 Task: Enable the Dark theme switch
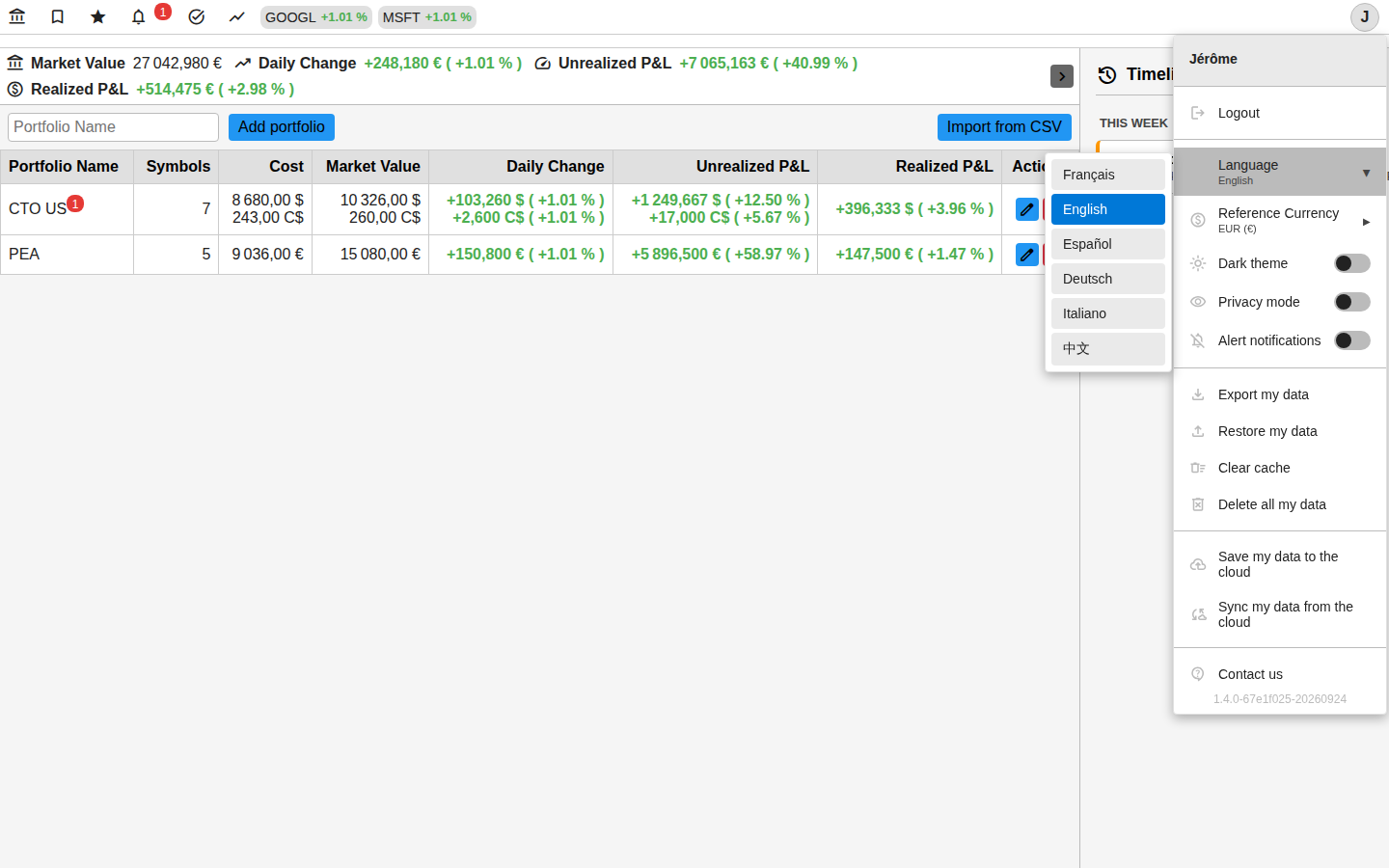1352,263
